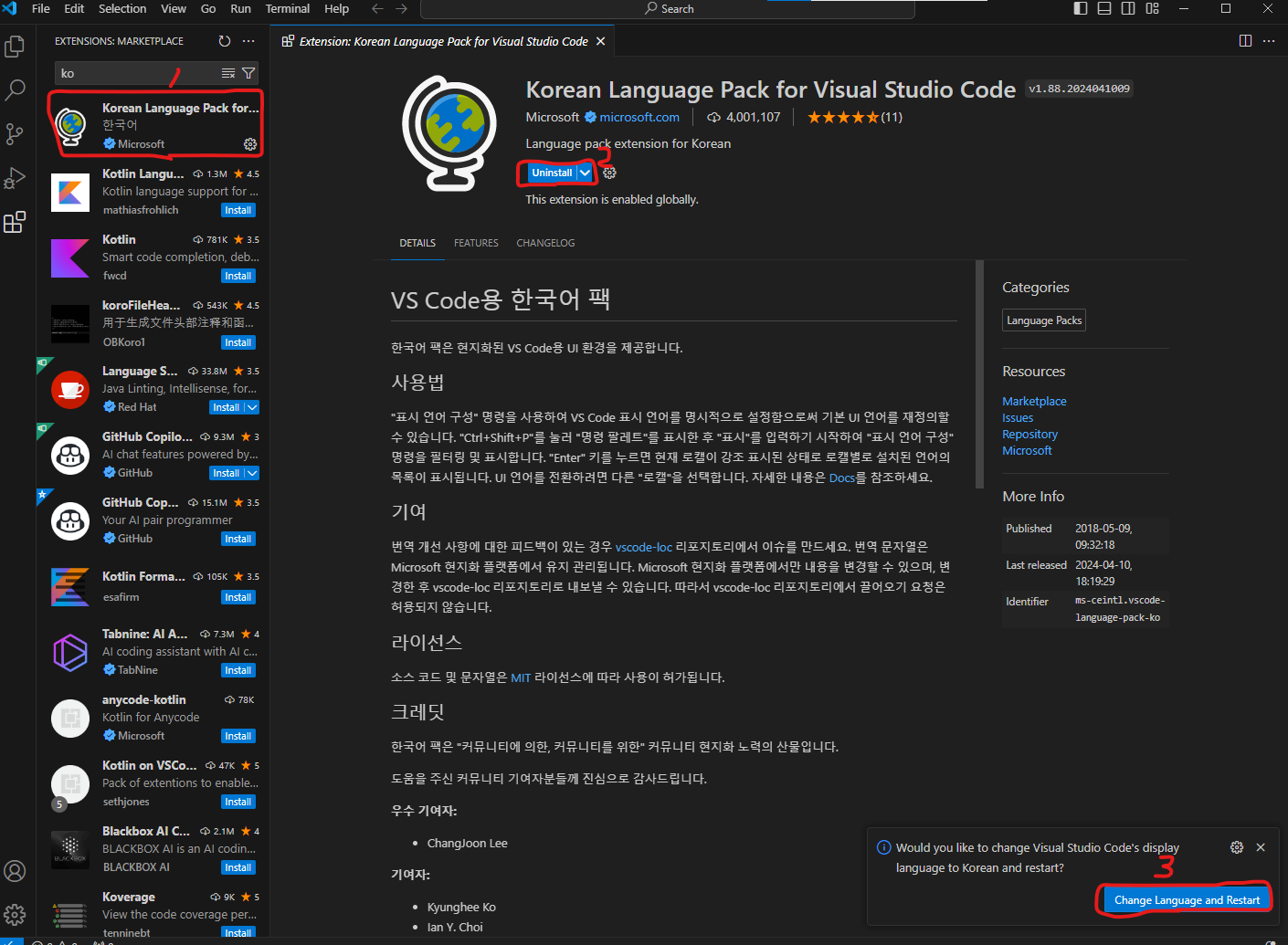Open the Explorer view in activity bar
Screen dimensions: 1288x945
click(x=15, y=46)
